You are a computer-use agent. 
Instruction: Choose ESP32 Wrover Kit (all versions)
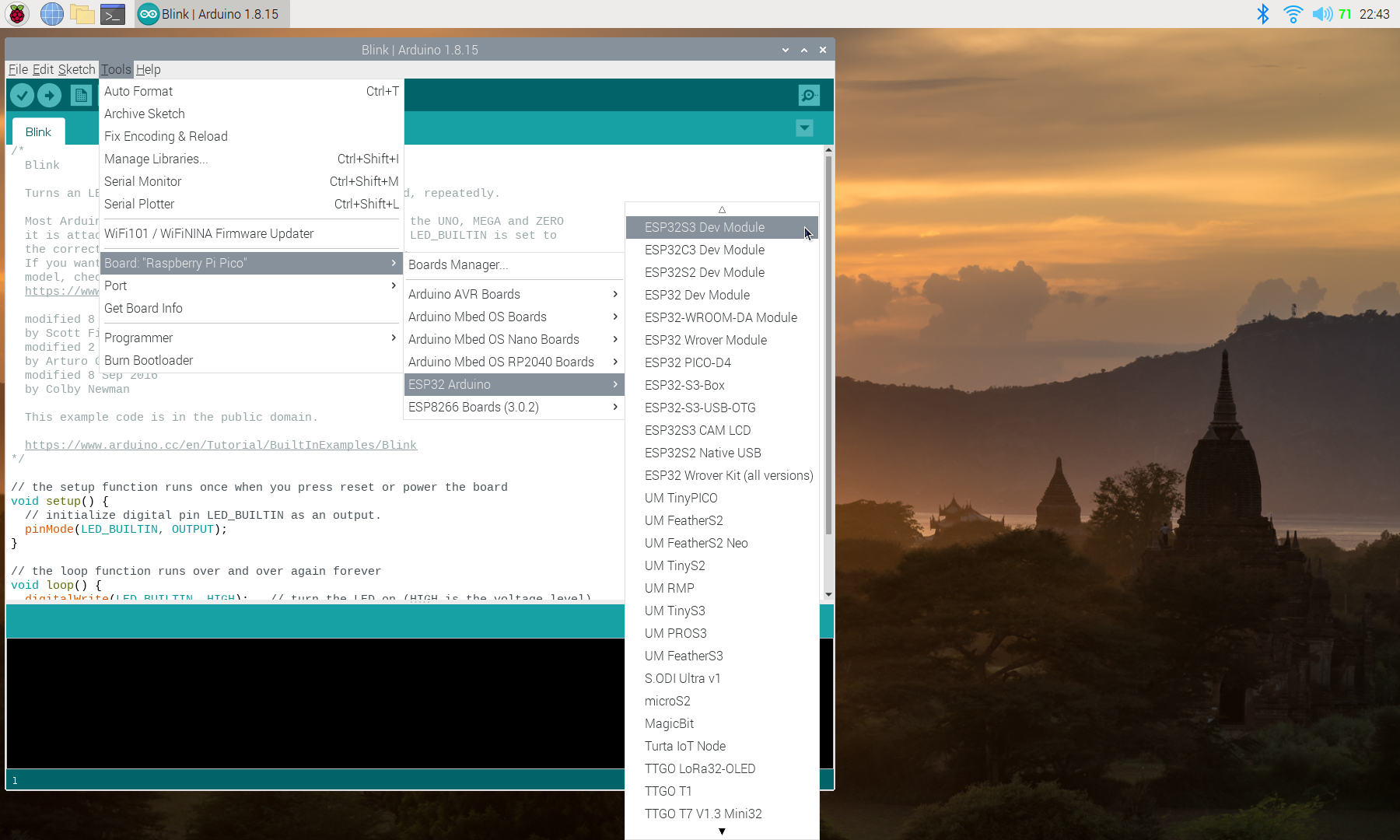[x=722, y=475]
